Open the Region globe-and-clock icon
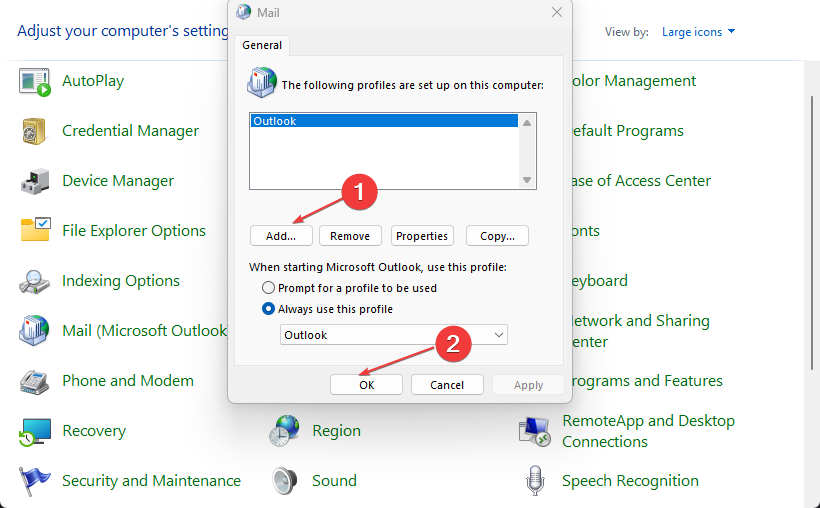The width and height of the screenshot is (820, 508). [284, 431]
